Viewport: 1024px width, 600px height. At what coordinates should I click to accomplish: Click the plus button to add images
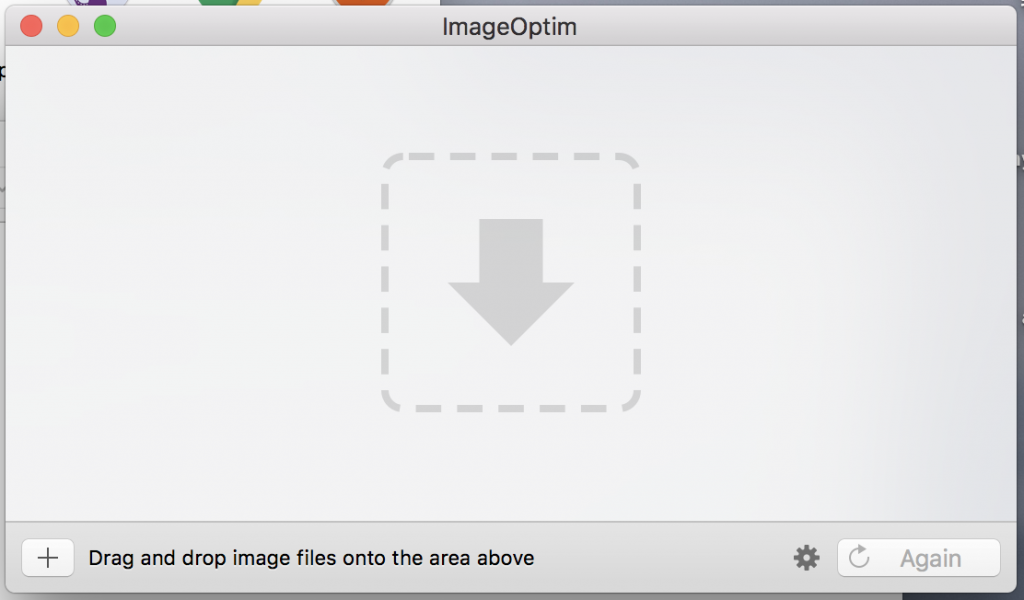coord(48,558)
